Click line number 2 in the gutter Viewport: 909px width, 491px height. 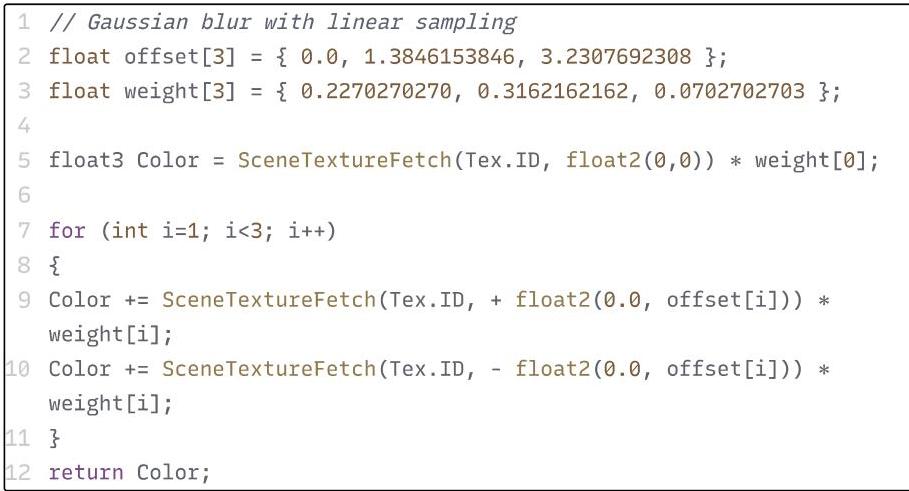click(23, 56)
